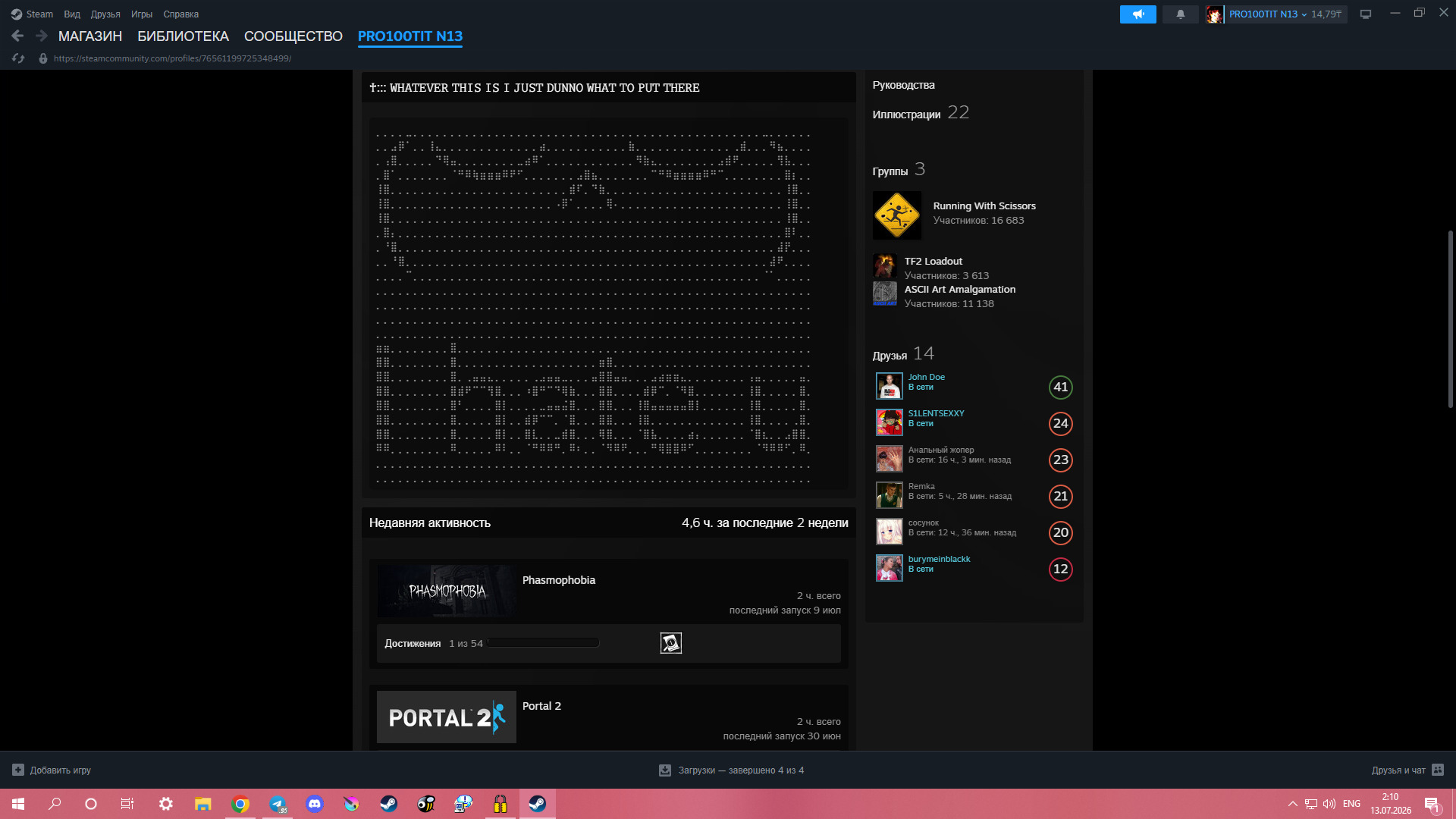The height and width of the screenshot is (819, 1456).
Task: Open the Достижения link for Phasmophobia
Action: pyautogui.click(x=413, y=643)
